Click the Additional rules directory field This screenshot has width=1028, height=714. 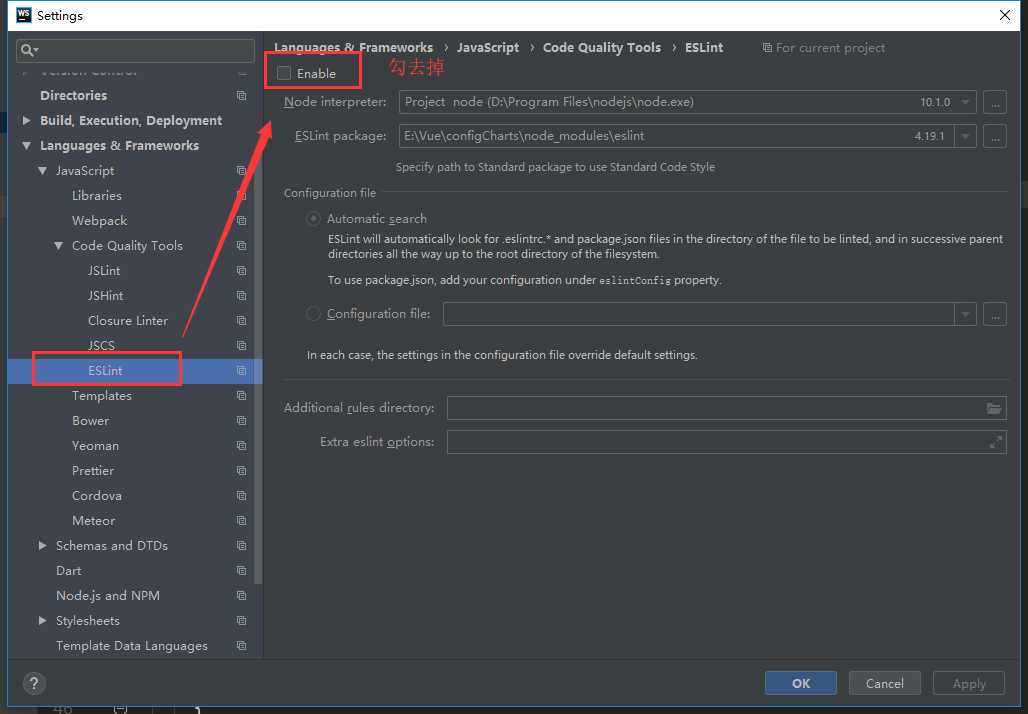coord(726,408)
